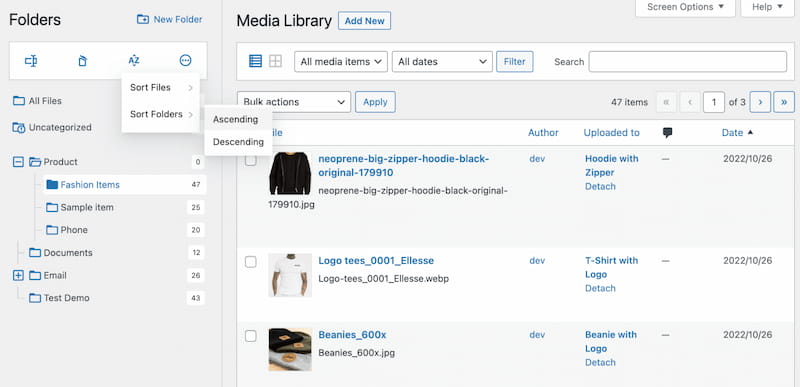The width and height of the screenshot is (800, 387).
Task: Click the Apply button
Action: [375, 102]
